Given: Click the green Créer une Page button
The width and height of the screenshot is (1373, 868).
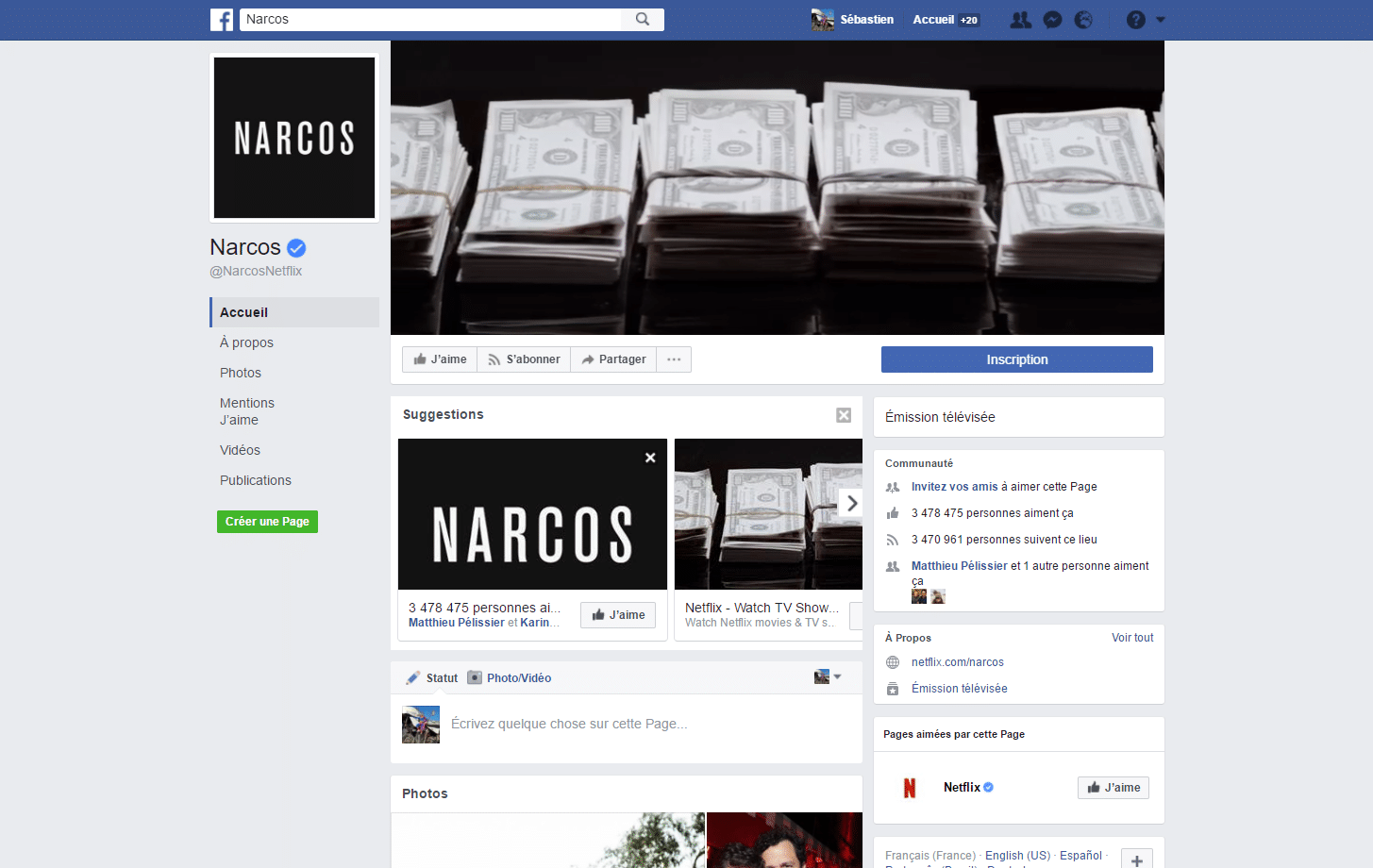Looking at the screenshot, I should (x=267, y=522).
